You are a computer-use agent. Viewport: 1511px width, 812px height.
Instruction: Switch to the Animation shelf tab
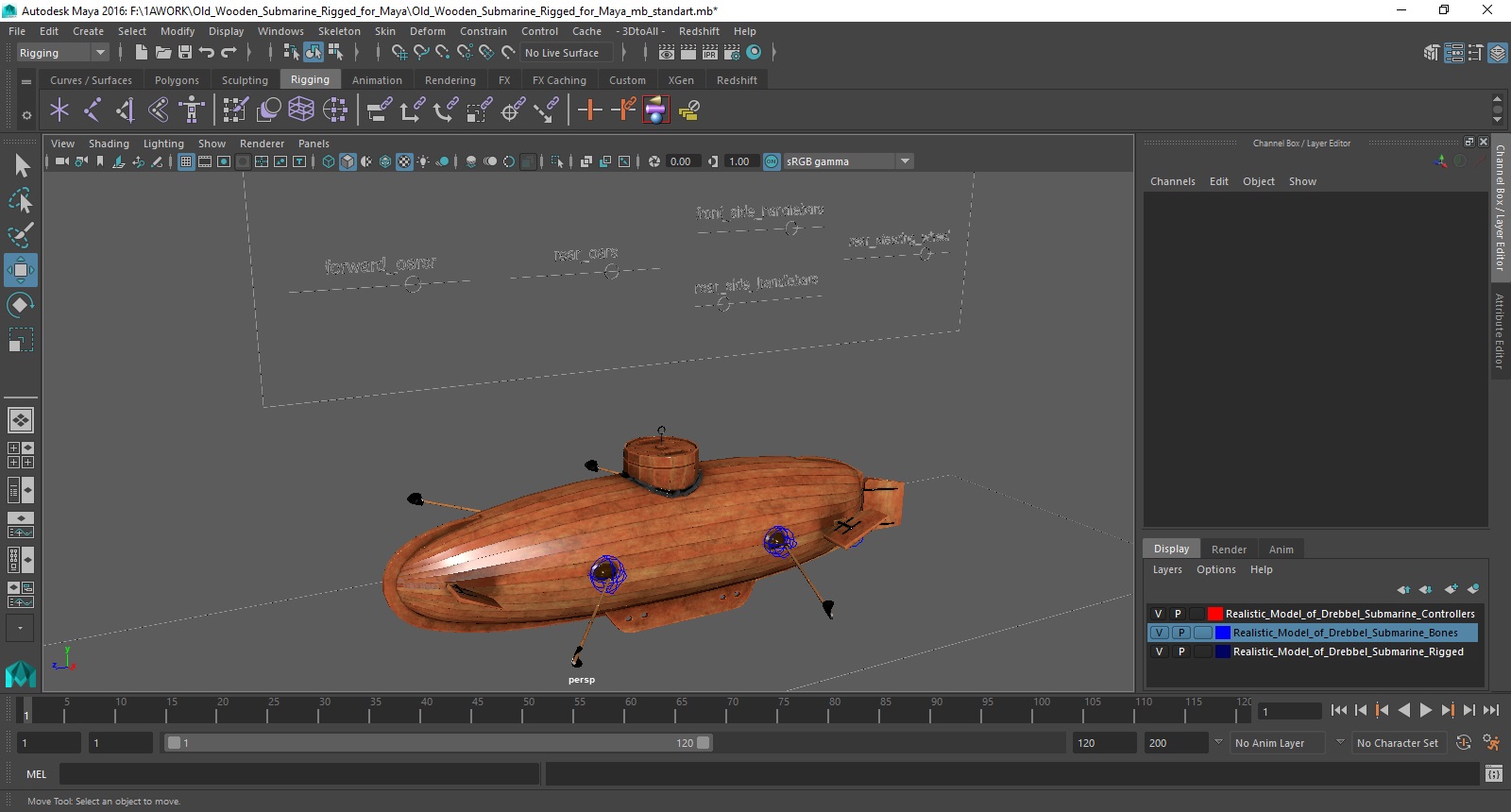point(377,80)
